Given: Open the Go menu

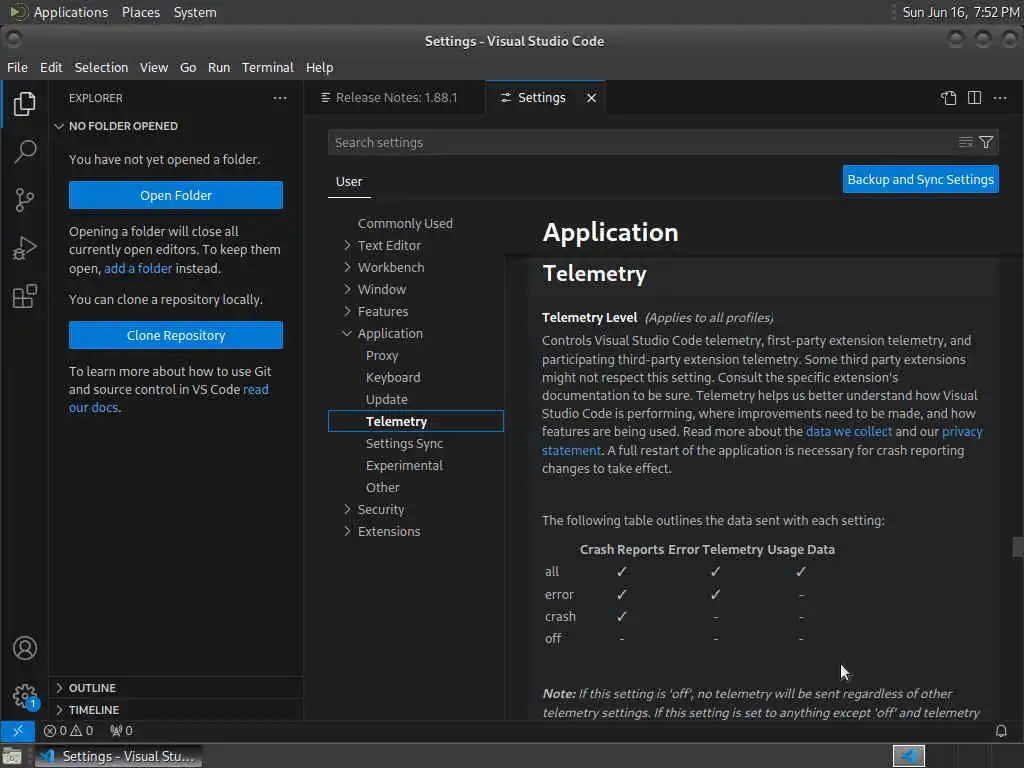Looking at the screenshot, I should point(188,67).
